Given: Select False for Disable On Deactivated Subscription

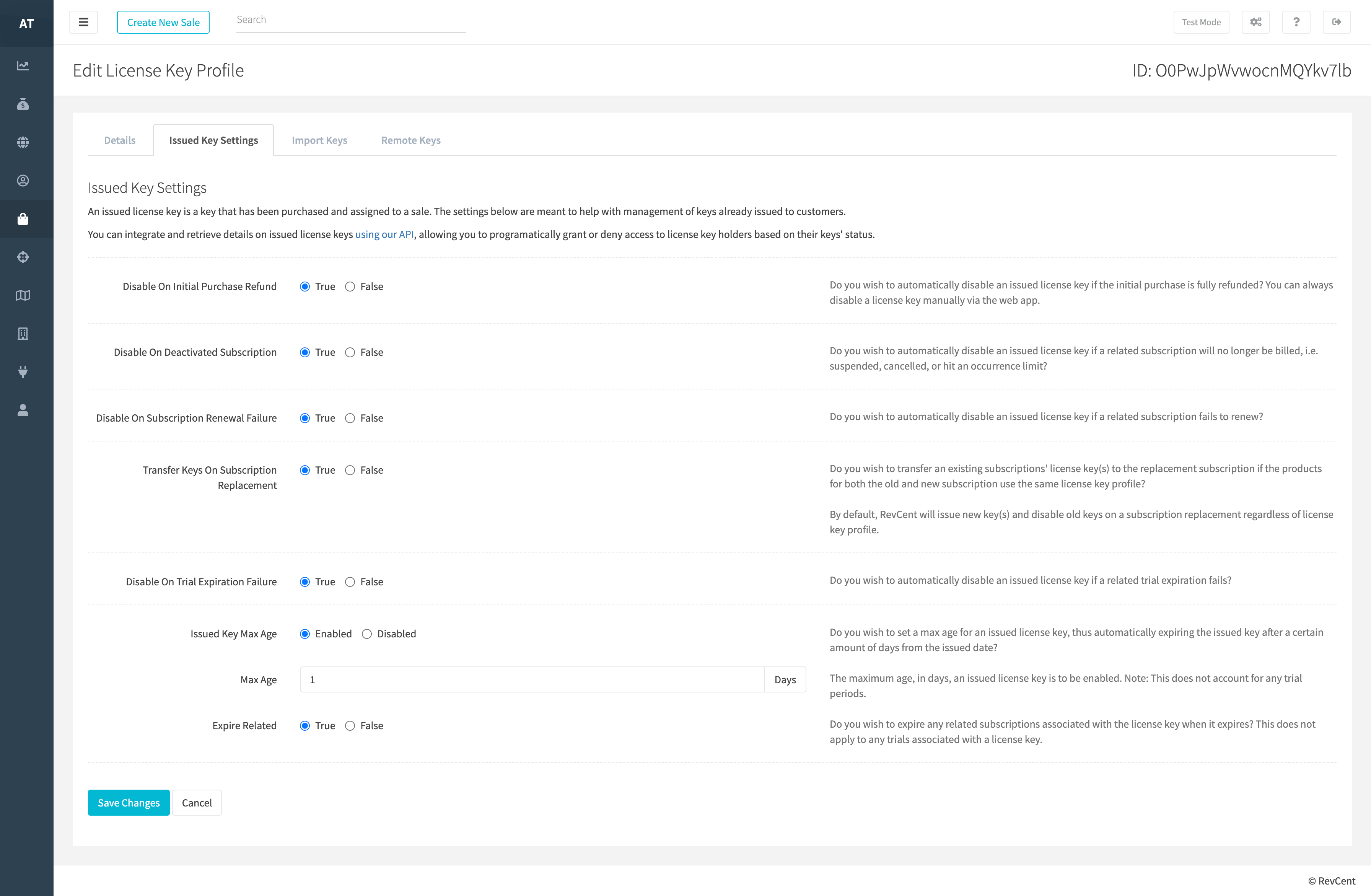Looking at the screenshot, I should click(350, 352).
